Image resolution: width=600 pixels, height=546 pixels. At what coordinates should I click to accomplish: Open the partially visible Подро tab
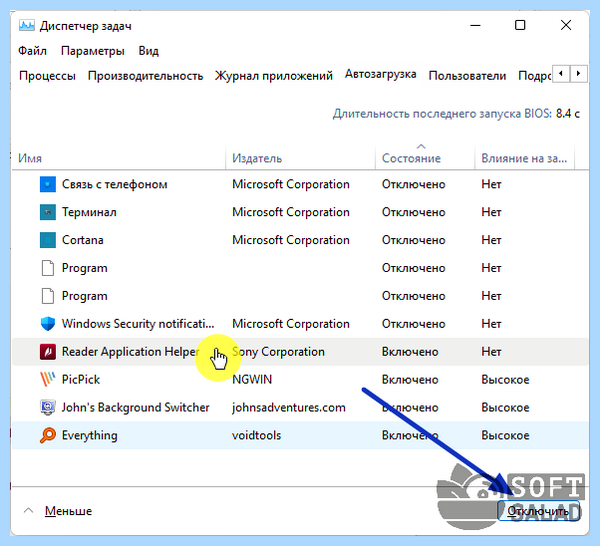[535, 76]
